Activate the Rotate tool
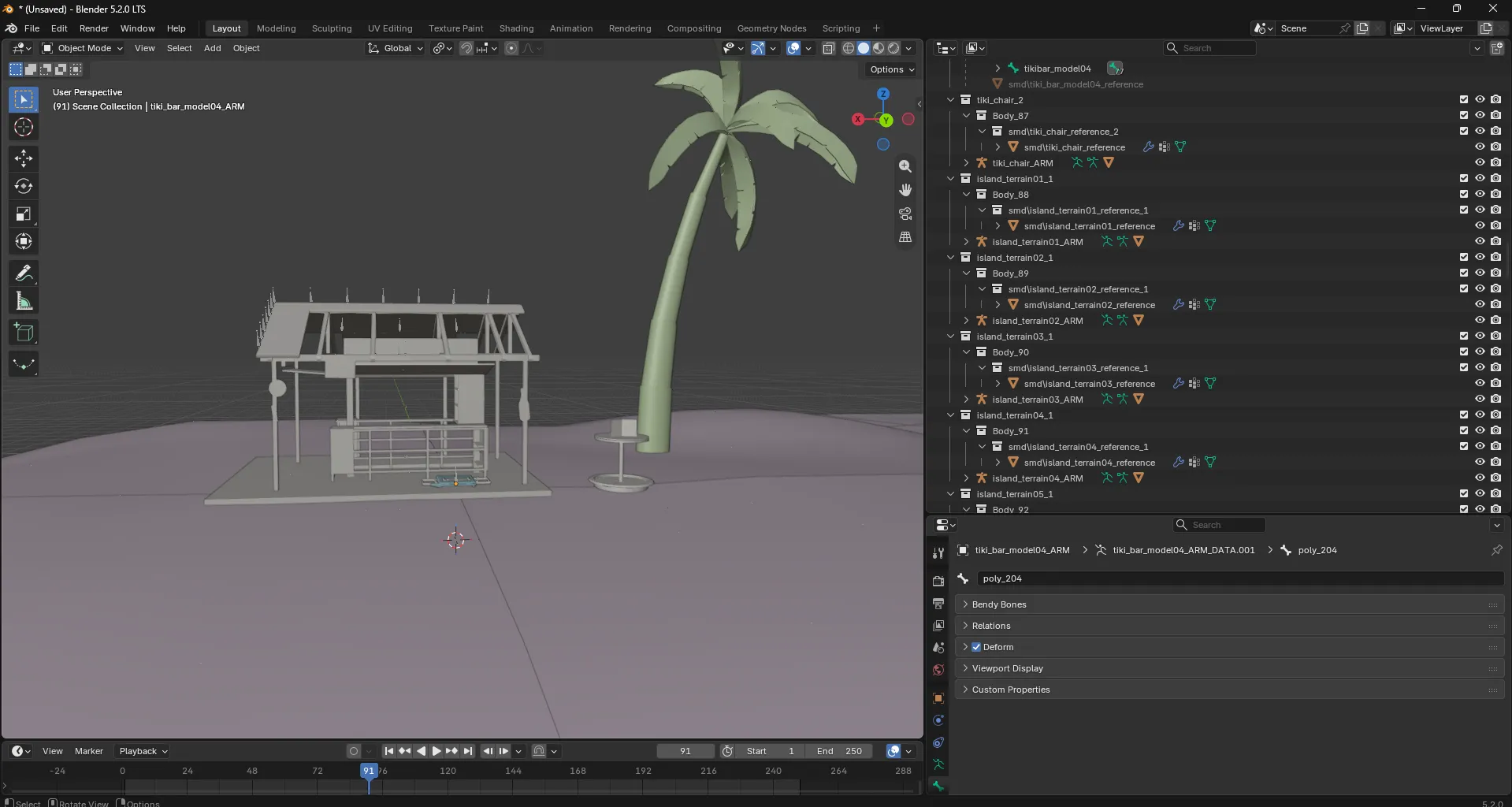This screenshot has width=1512, height=807. pyautogui.click(x=24, y=186)
